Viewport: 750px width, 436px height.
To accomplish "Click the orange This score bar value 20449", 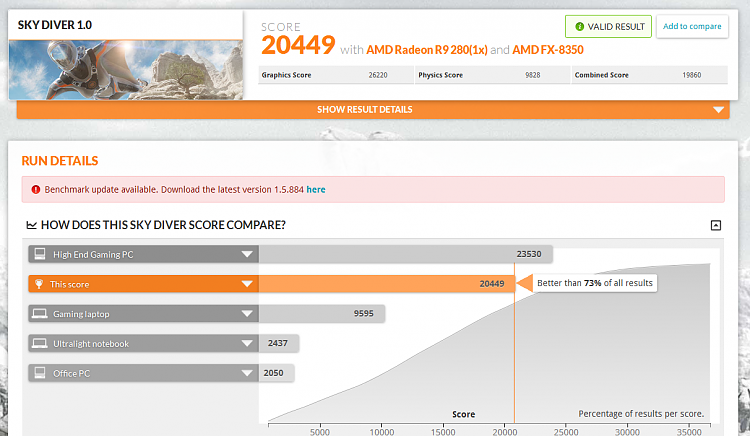I will tap(492, 284).
